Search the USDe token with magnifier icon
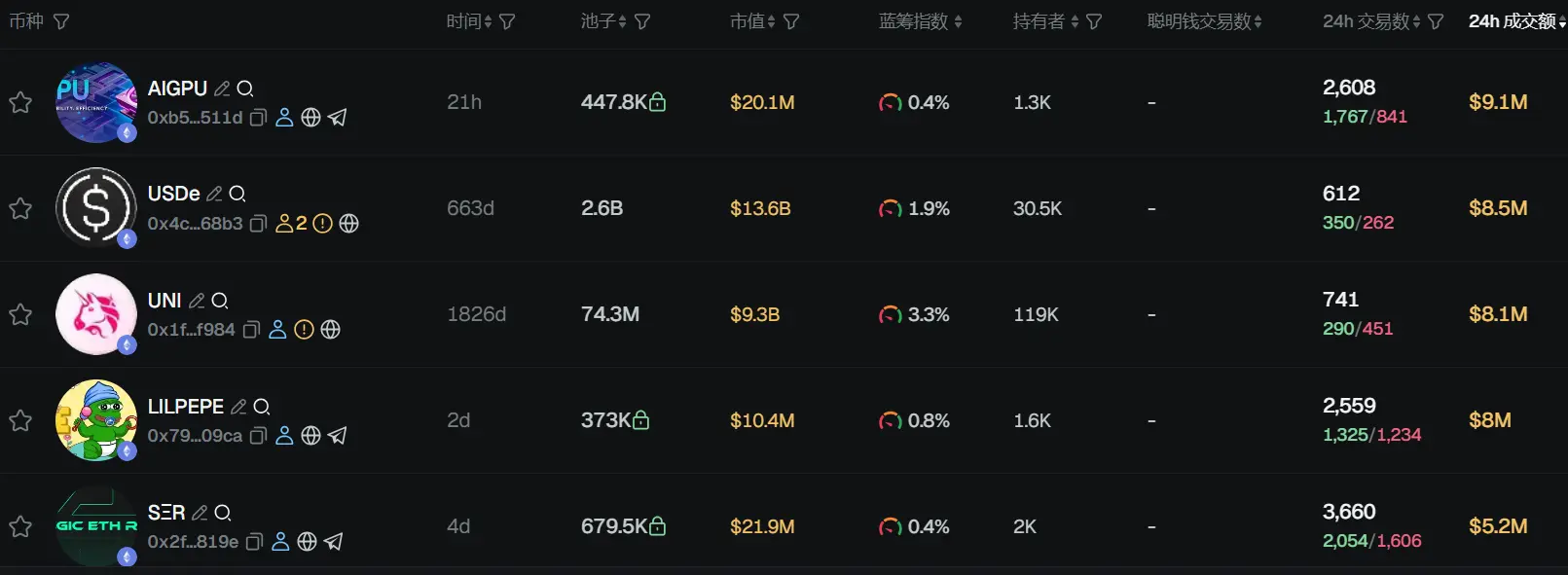The height and width of the screenshot is (575, 1568). (x=237, y=194)
